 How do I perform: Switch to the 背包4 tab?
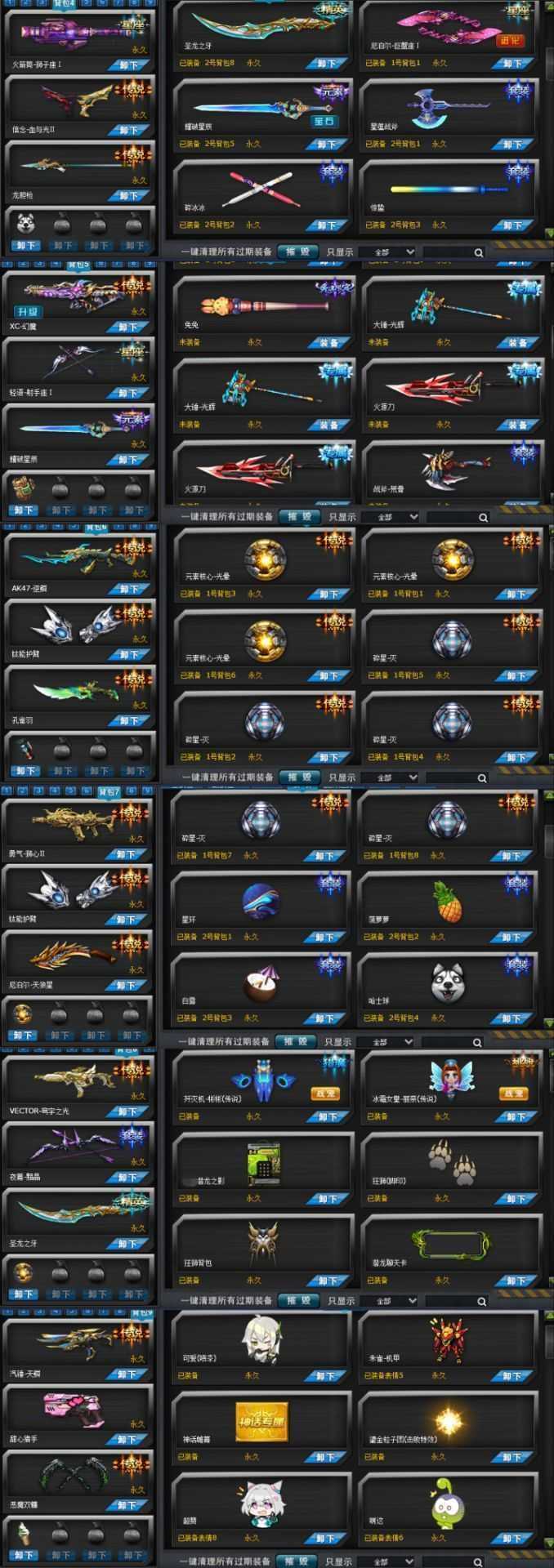click(64, 3)
